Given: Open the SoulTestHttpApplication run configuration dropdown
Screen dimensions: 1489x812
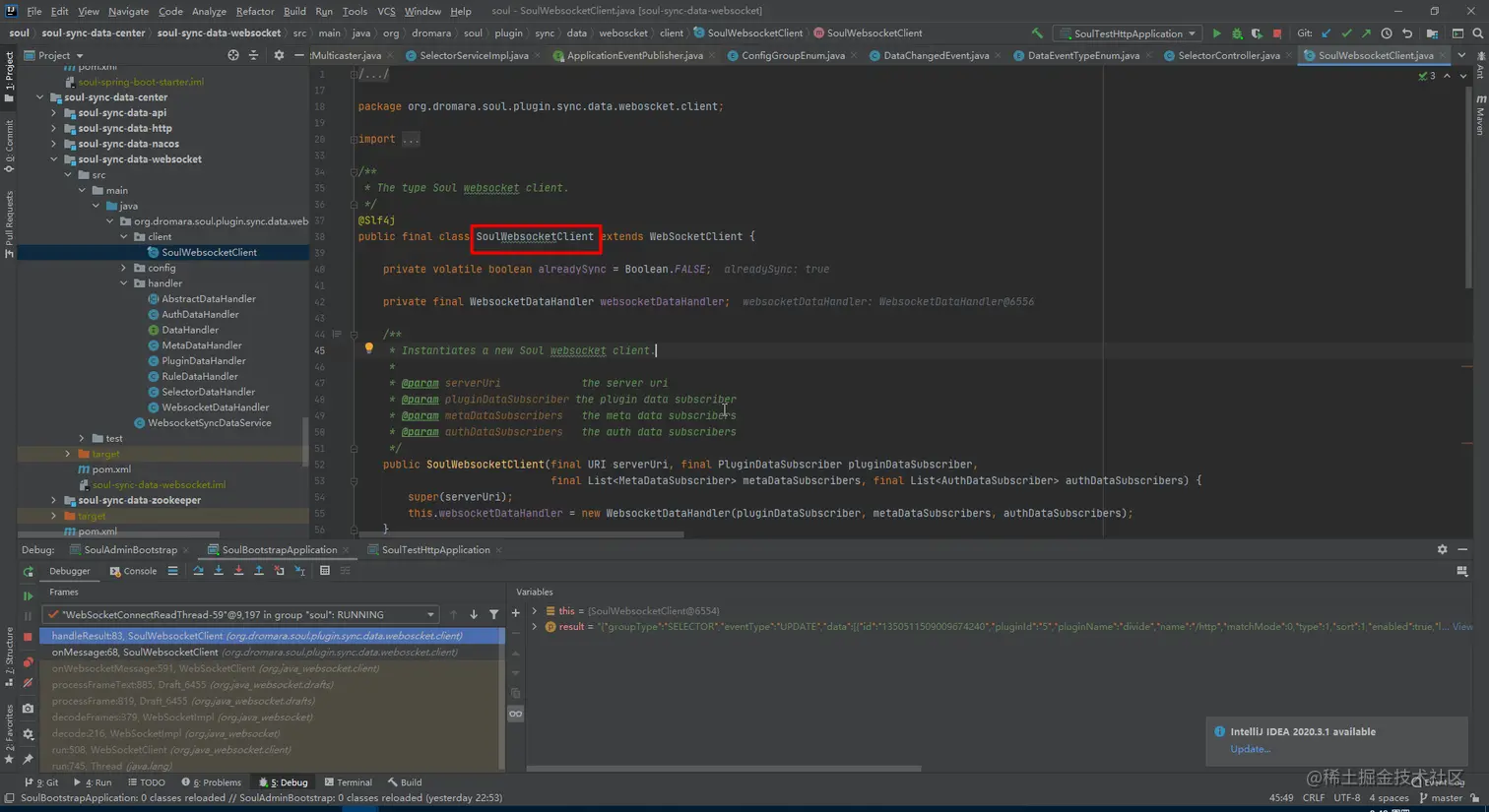Looking at the screenshot, I should (1128, 33).
